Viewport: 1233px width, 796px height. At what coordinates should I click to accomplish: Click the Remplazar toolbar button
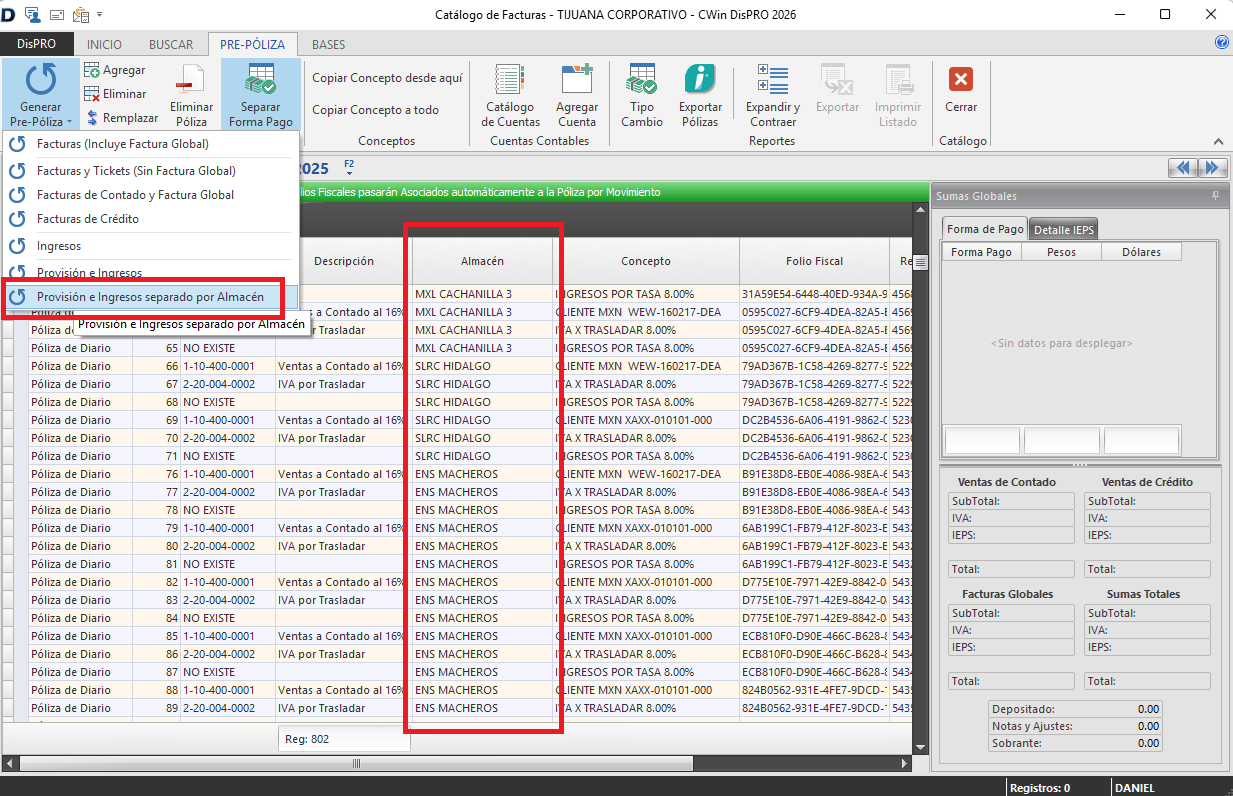coord(118,118)
